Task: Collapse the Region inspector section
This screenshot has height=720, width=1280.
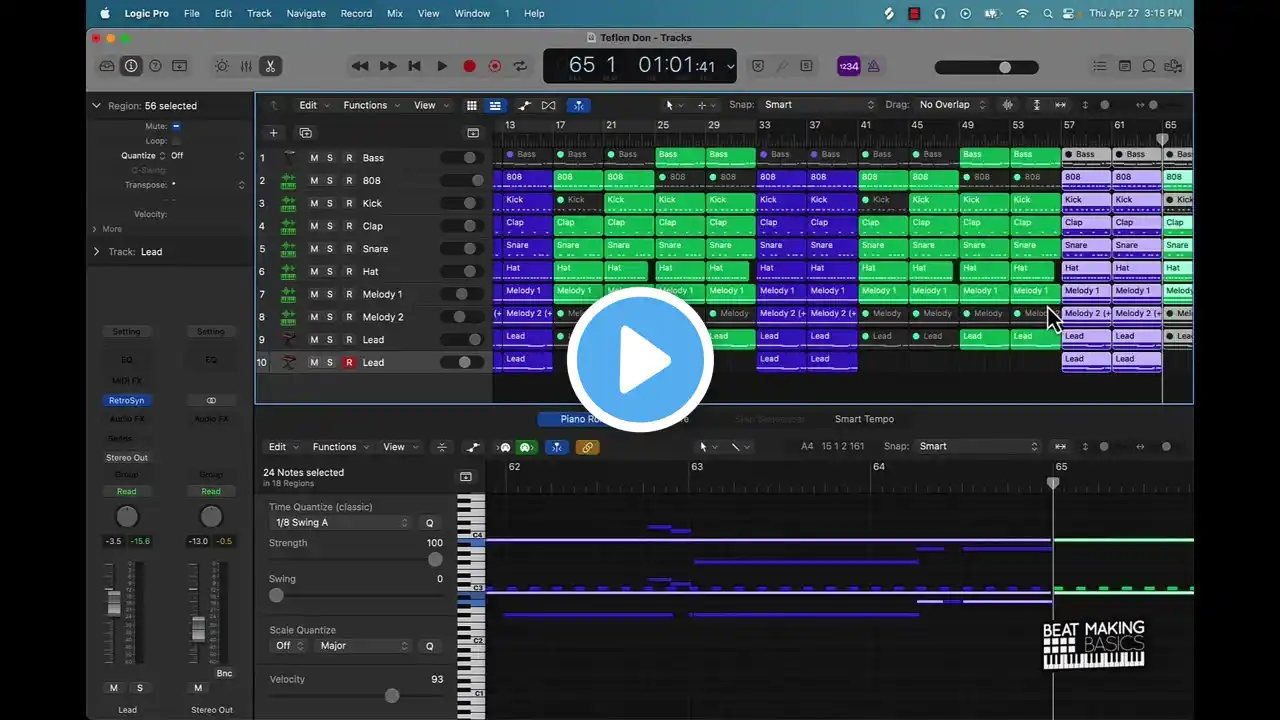Action: click(97, 106)
